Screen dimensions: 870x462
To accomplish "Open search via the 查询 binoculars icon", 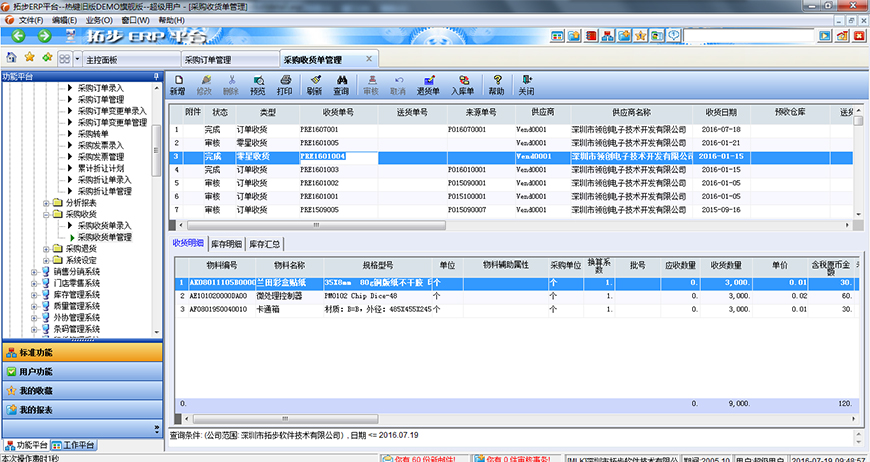I will tap(341, 84).
